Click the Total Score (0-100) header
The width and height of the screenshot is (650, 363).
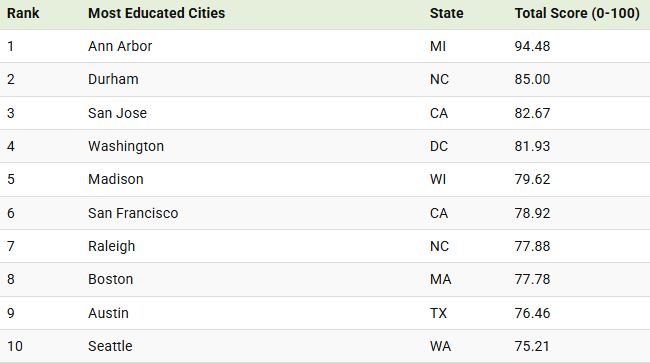pyautogui.click(x=577, y=13)
